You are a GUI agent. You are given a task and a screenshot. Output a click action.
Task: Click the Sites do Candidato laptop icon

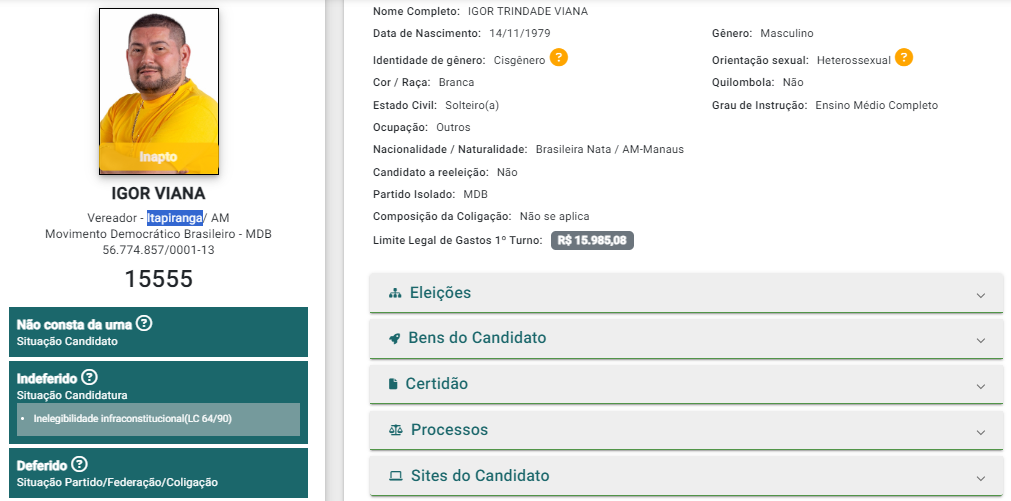[396, 476]
